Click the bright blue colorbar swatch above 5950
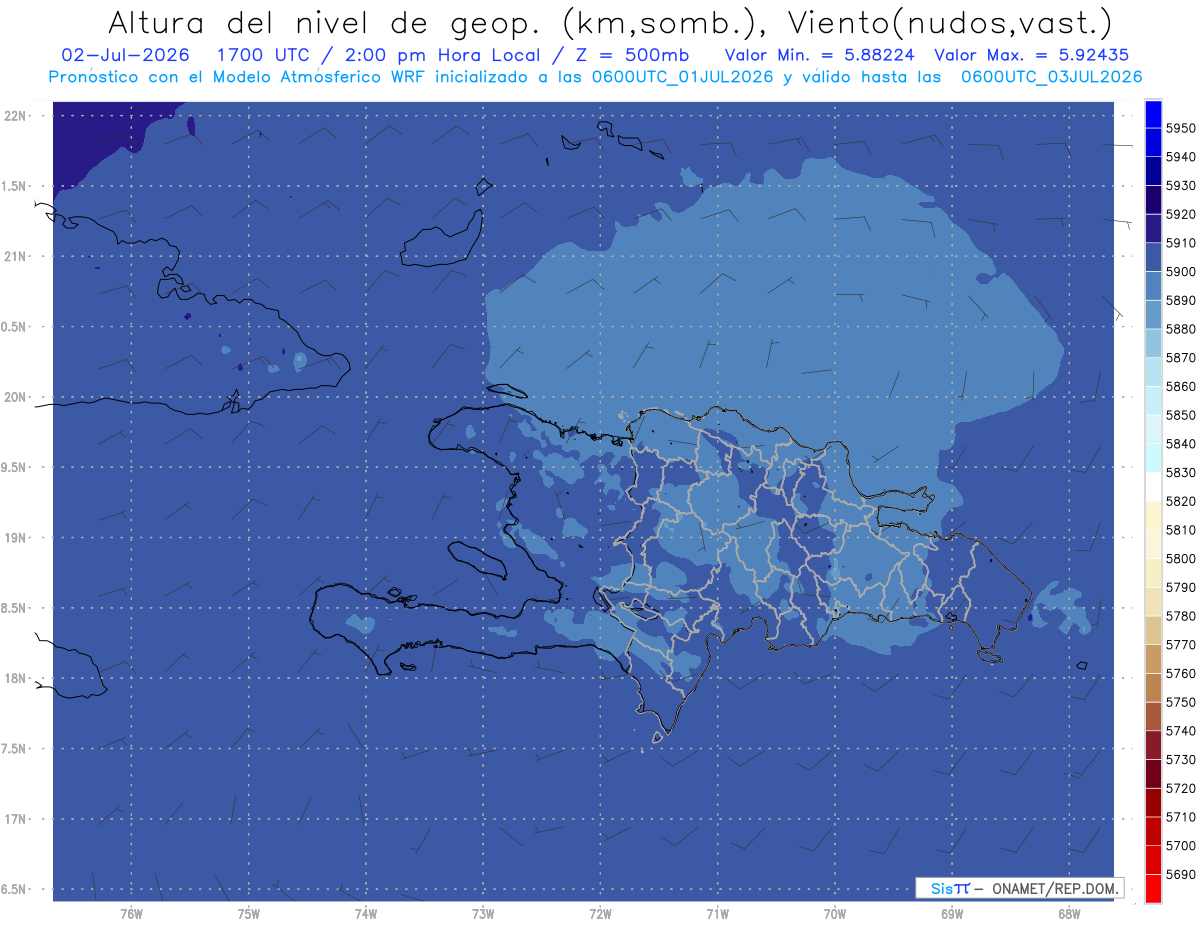The width and height of the screenshot is (1200, 927). pyautogui.click(x=1153, y=114)
